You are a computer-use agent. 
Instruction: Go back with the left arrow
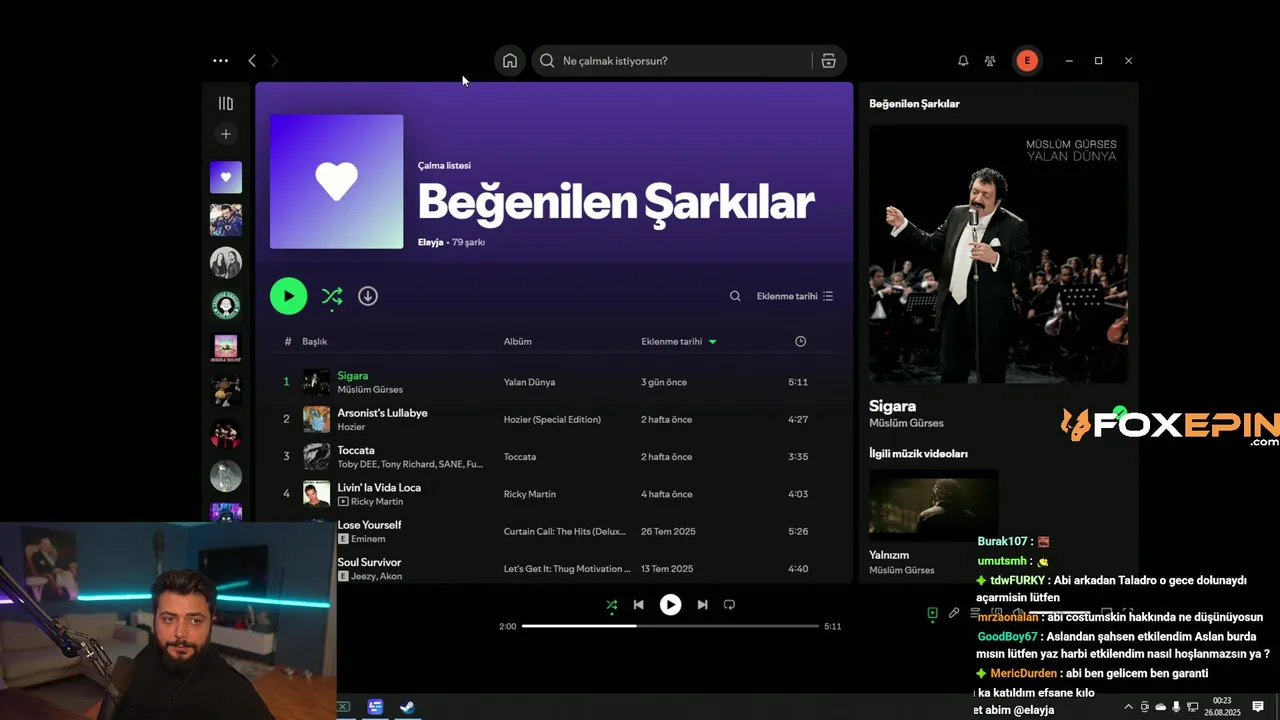[x=252, y=61]
